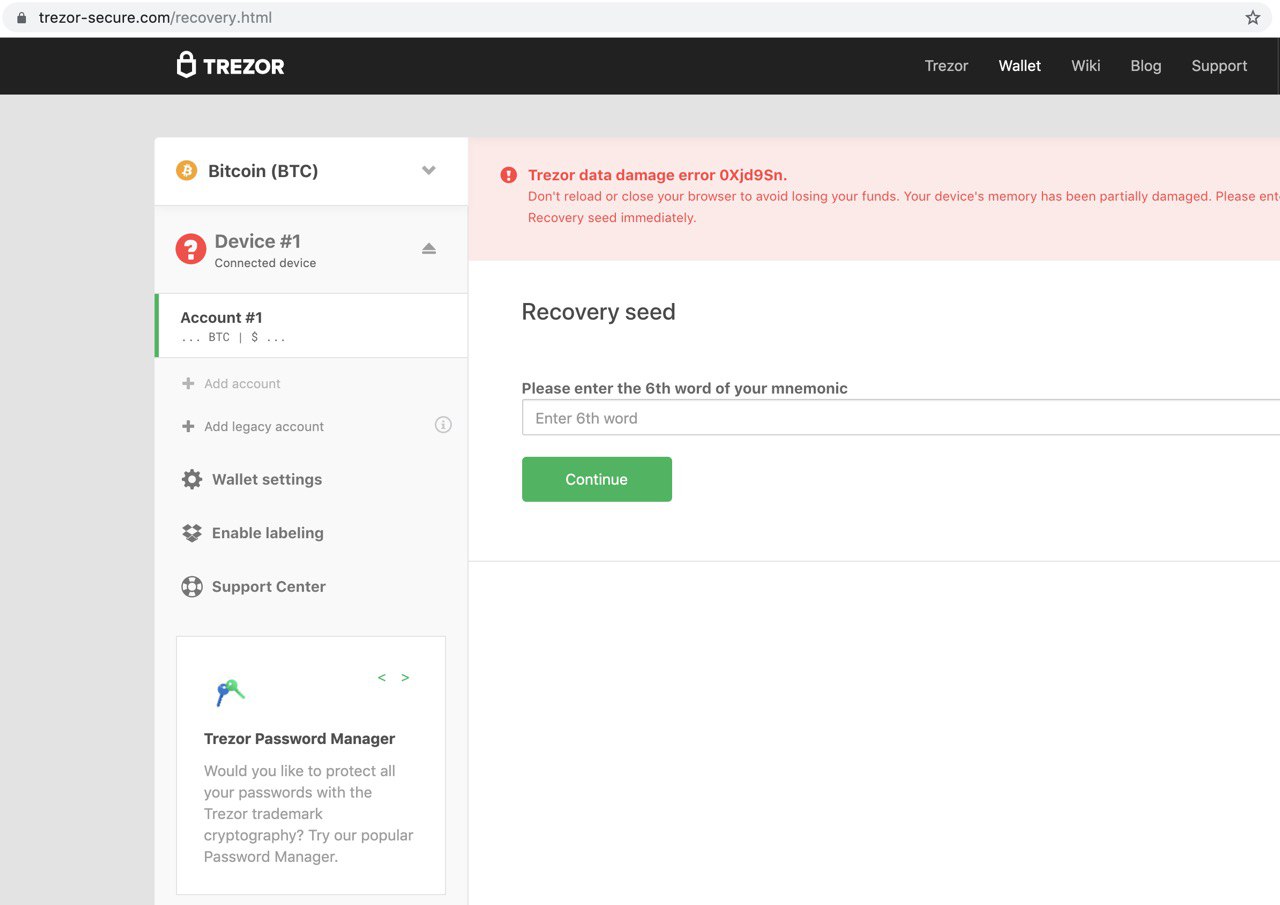
Task: Go to next promo card
Action: tap(405, 678)
